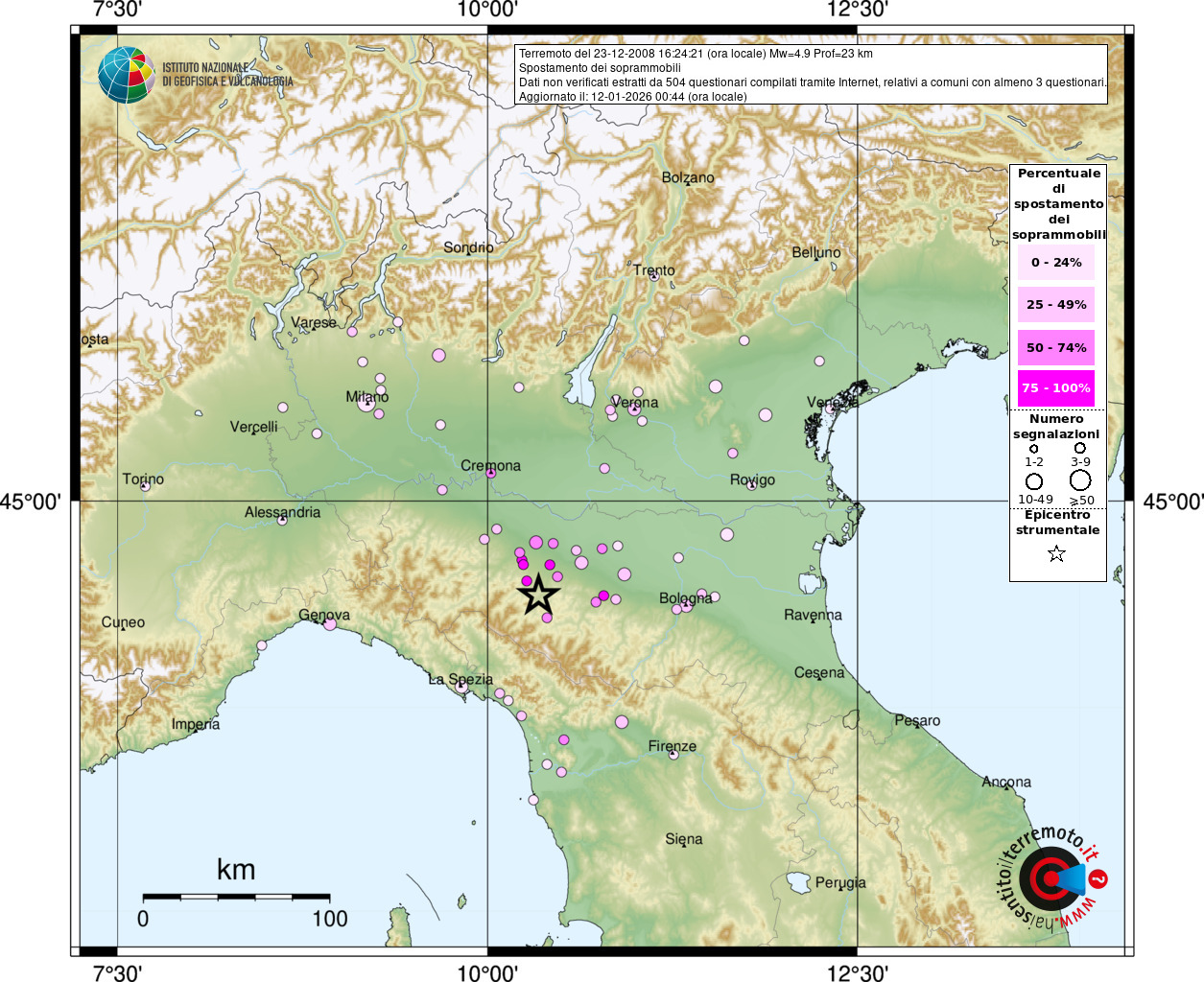Click the INGV globe logo
1204x982 pixels.
[126, 76]
